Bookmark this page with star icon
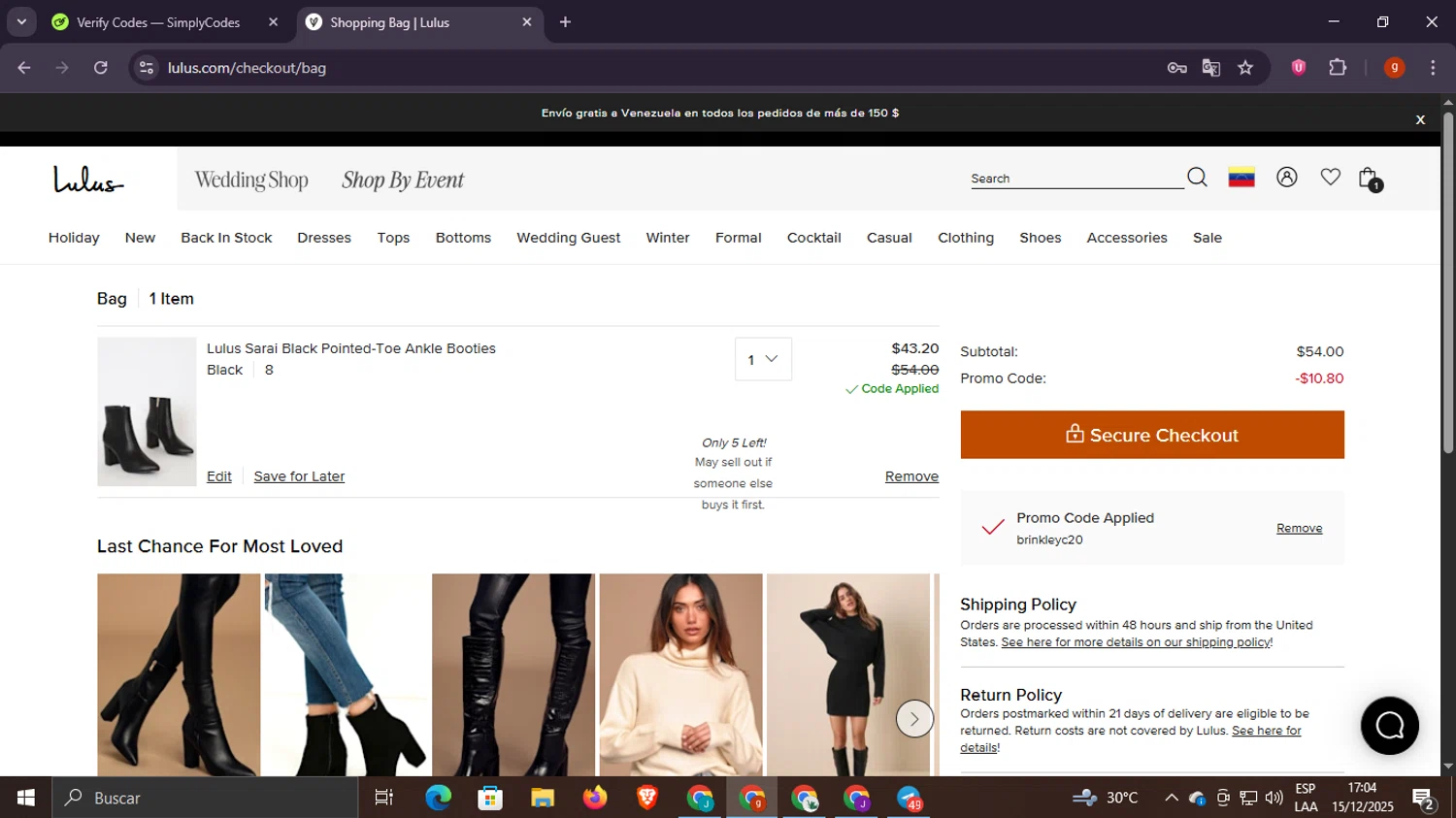 click(1245, 68)
